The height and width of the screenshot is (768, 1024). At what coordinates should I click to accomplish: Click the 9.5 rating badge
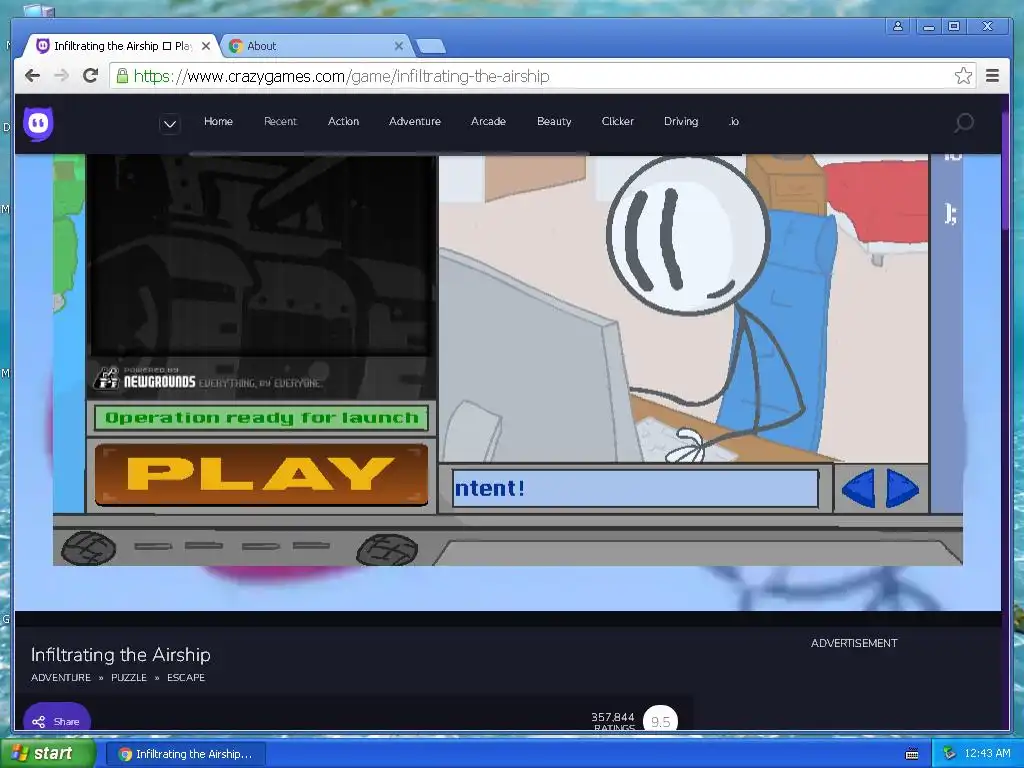[x=660, y=721]
